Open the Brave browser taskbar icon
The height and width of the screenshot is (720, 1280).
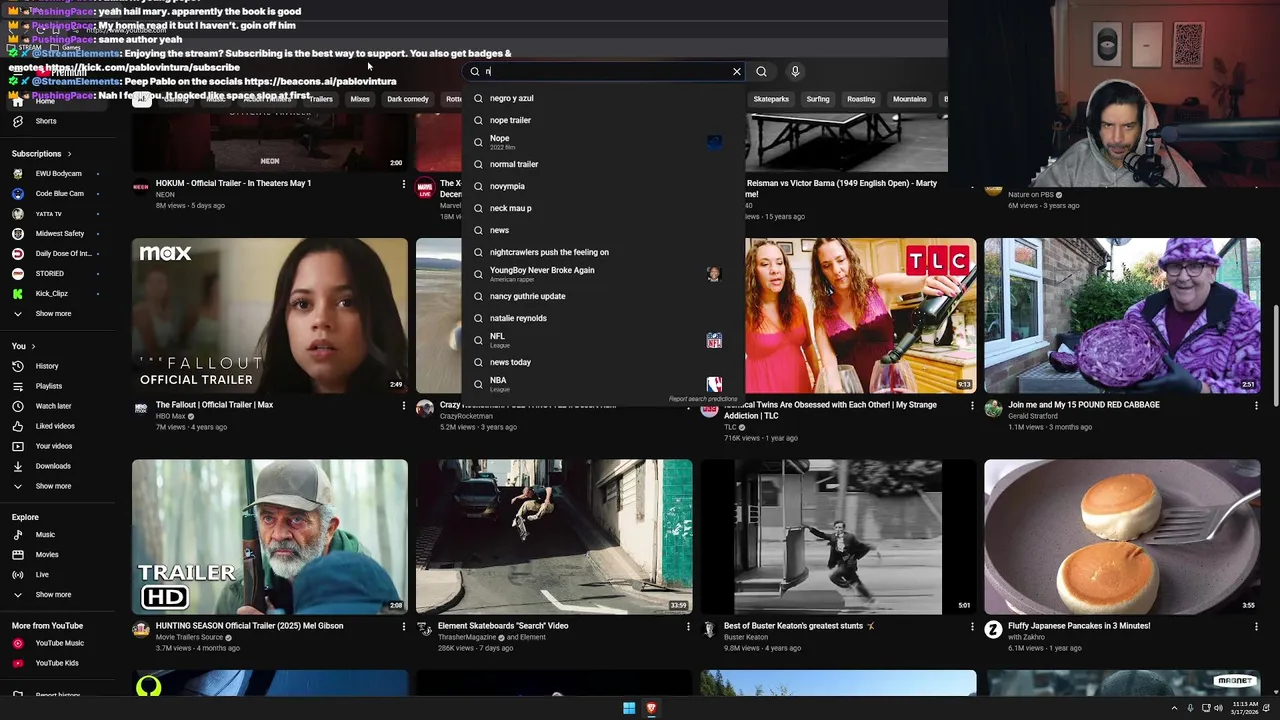pyautogui.click(x=651, y=708)
